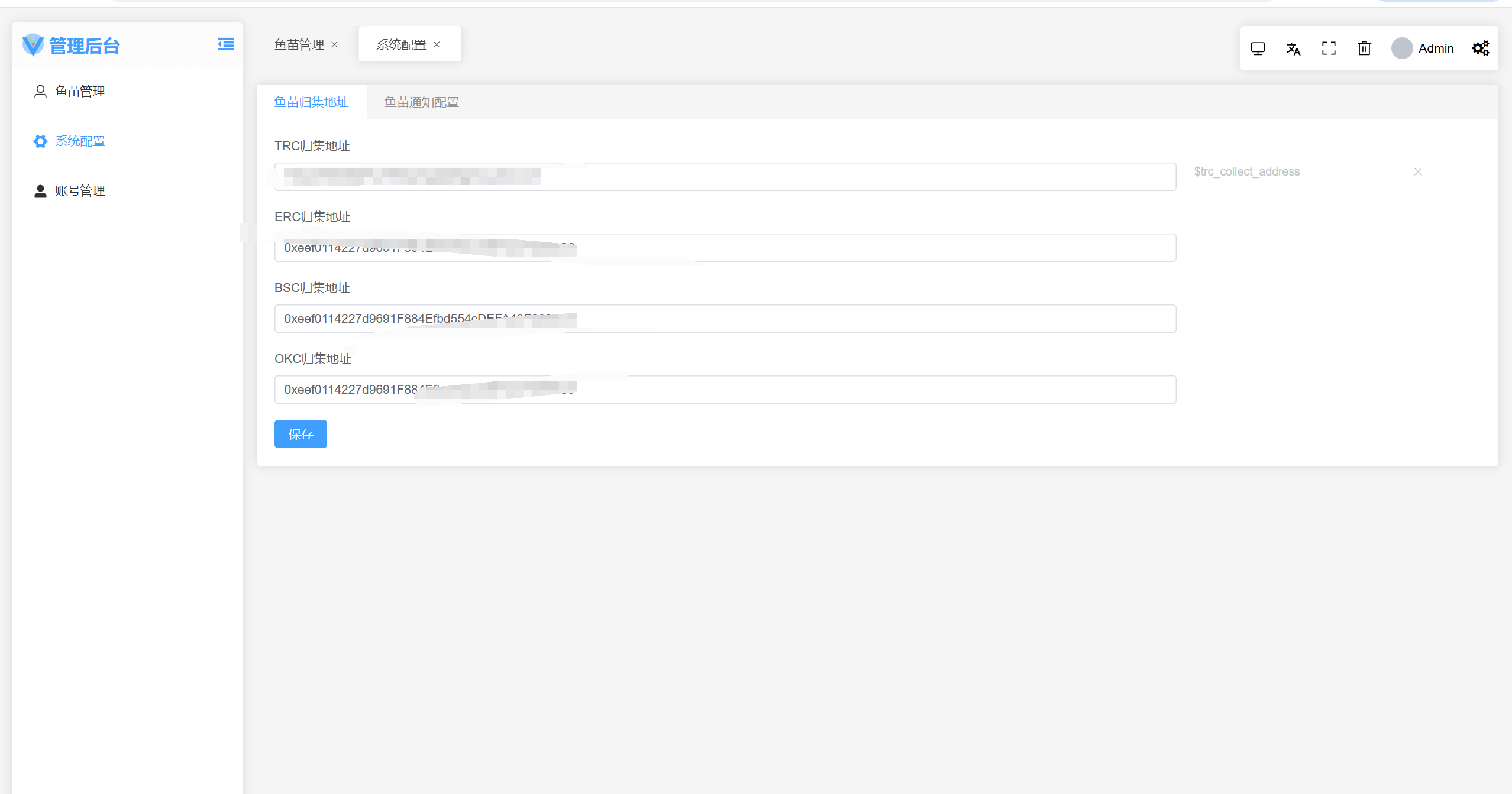
Task: Close the 系统配置 page tab
Action: 437,44
